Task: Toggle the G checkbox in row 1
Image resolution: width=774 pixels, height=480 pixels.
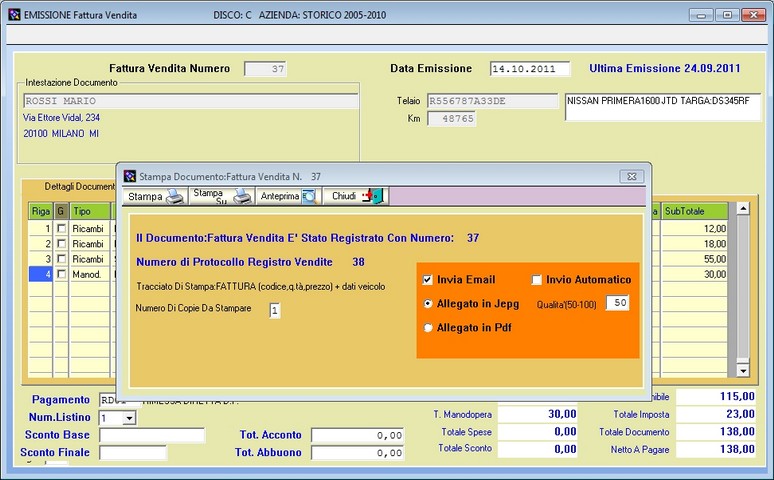Action: click(x=61, y=228)
